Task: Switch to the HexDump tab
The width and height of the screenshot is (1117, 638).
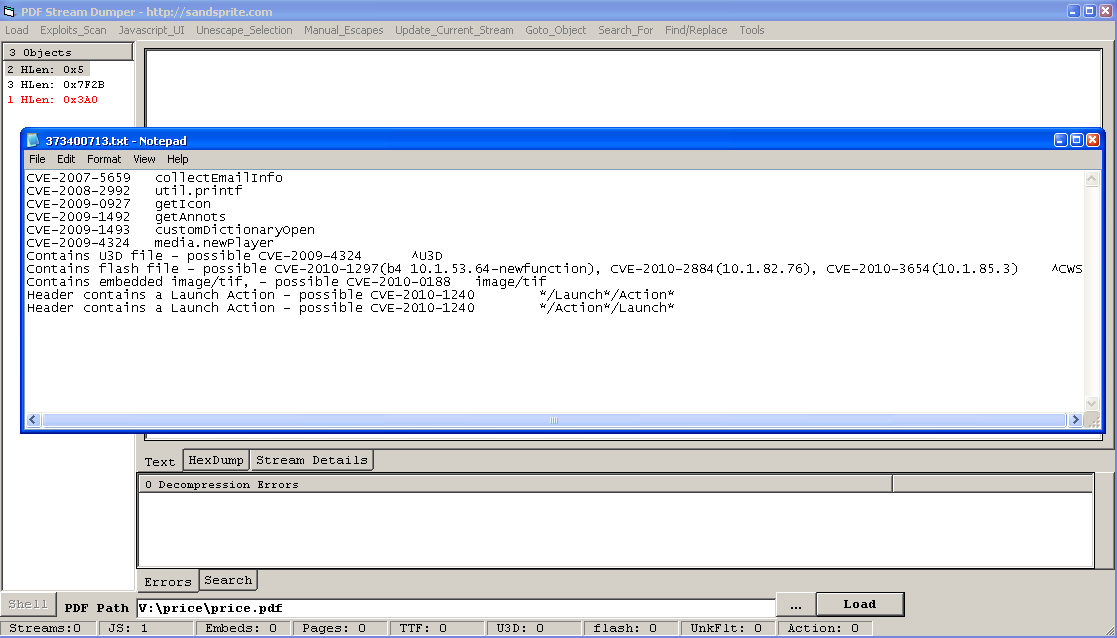Action: (x=216, y=461)
